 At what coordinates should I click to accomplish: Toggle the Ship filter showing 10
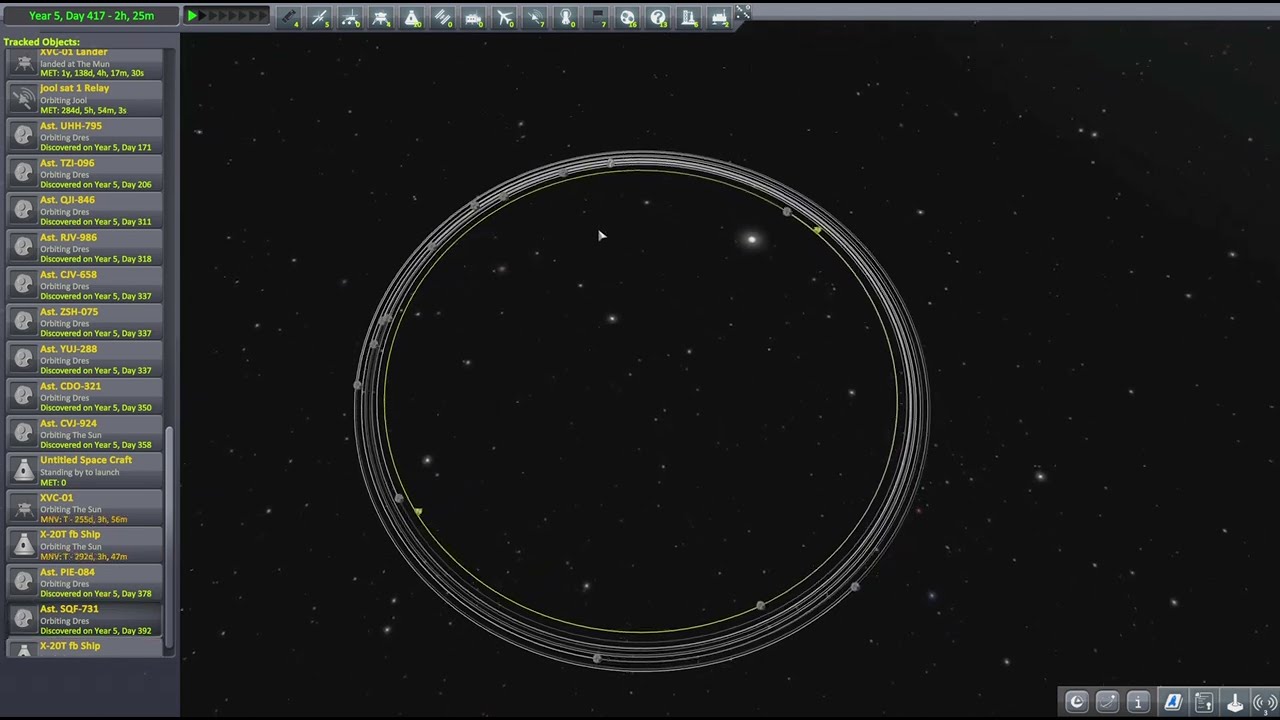[412, 17]
